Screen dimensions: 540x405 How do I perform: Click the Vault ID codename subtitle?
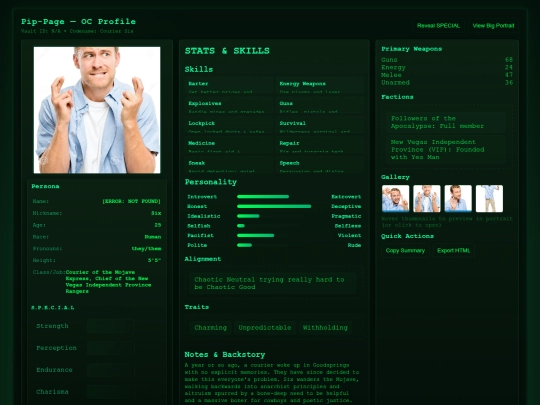click(77, 31)
